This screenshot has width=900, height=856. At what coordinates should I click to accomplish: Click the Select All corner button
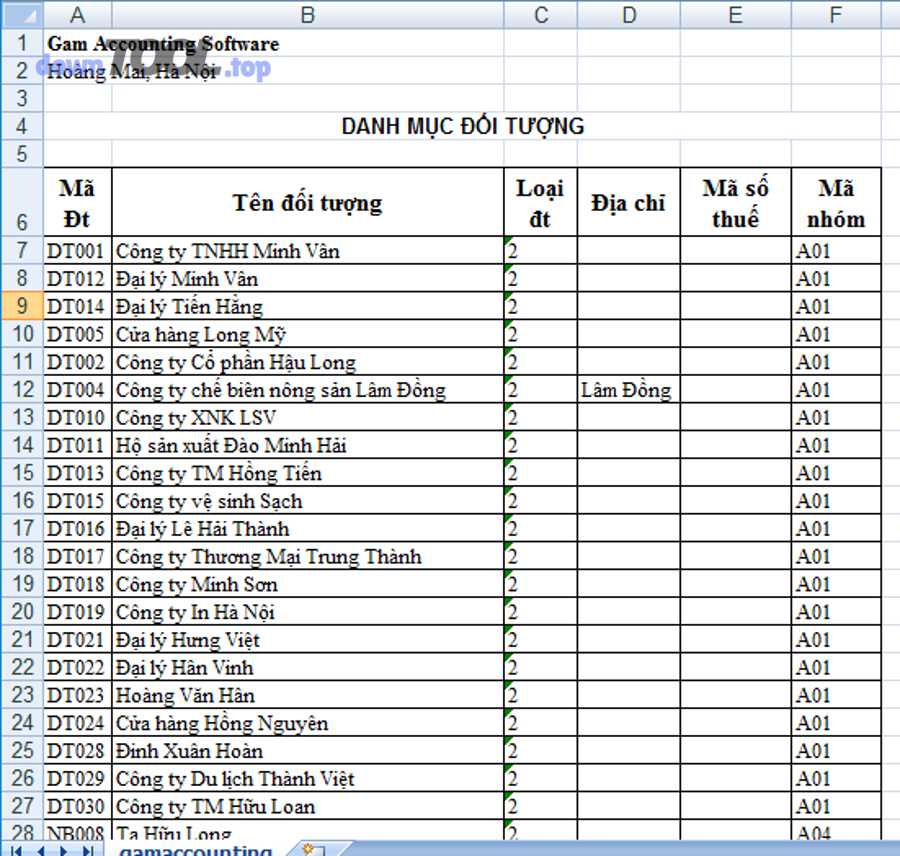pos(21,14)
